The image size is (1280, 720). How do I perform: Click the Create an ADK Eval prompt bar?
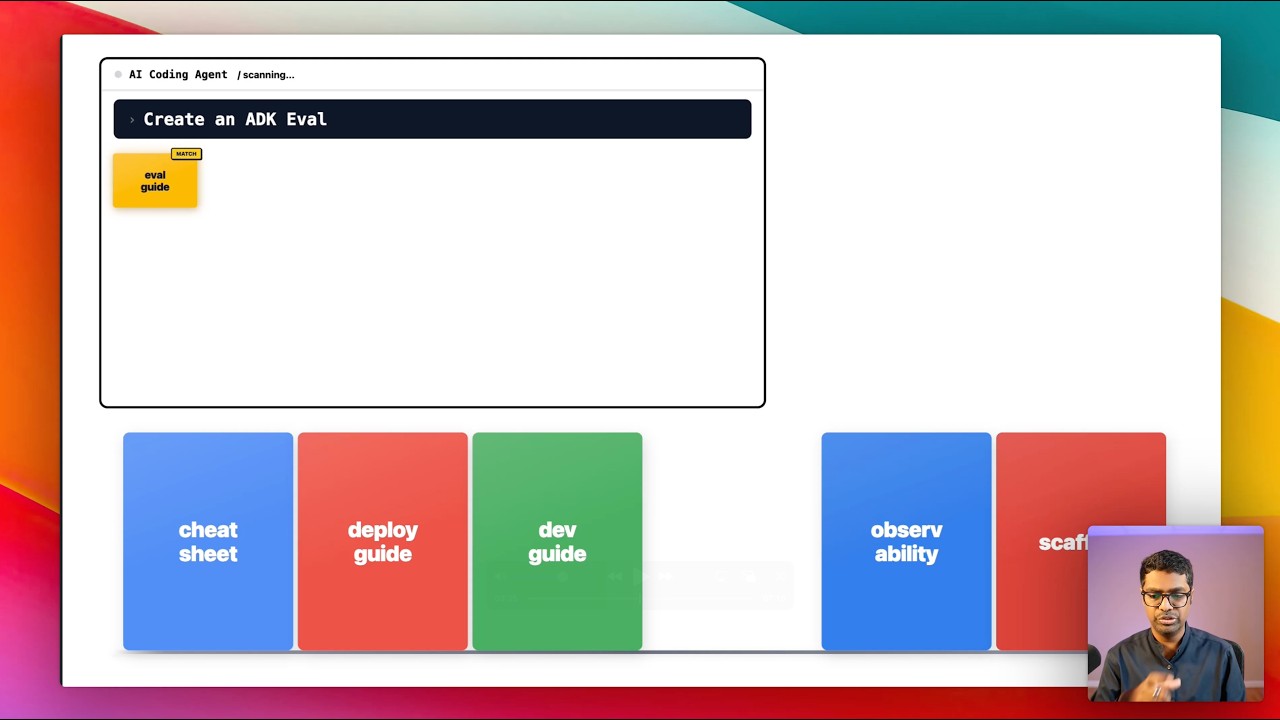(432, 119)
